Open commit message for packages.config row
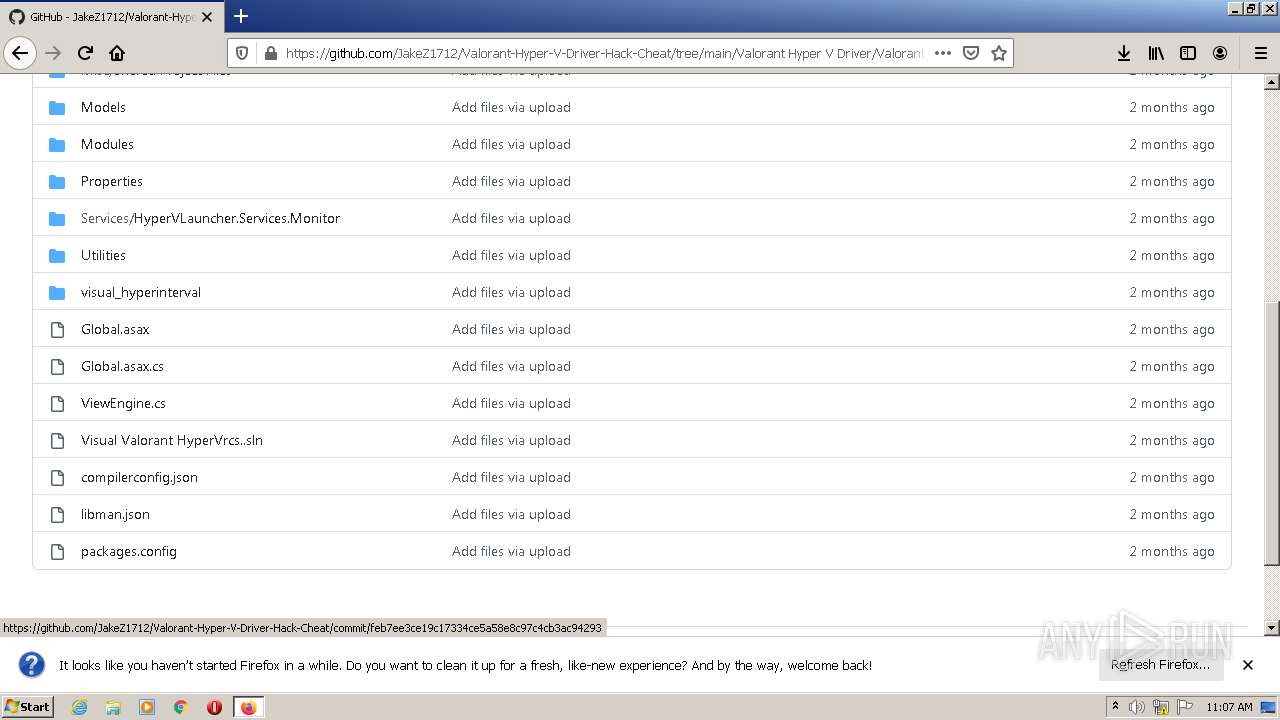The height and width of the screenshot is (720, 1280). (x=511, y=551)
